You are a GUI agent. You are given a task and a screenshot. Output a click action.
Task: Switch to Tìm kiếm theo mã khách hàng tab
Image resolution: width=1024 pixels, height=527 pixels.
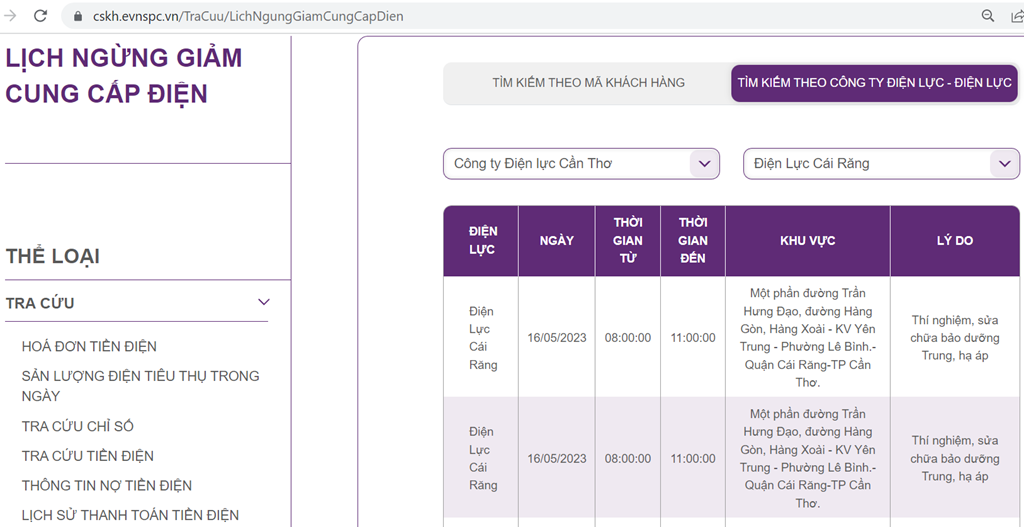(588, 83)
